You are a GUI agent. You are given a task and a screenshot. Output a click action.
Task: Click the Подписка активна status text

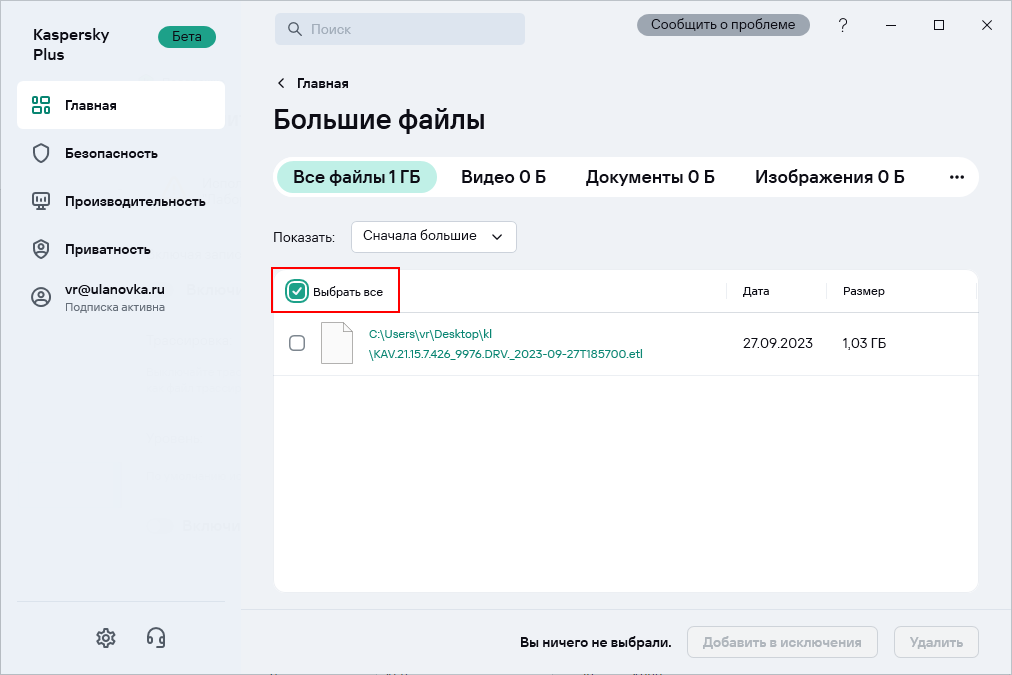pos(115,307)
